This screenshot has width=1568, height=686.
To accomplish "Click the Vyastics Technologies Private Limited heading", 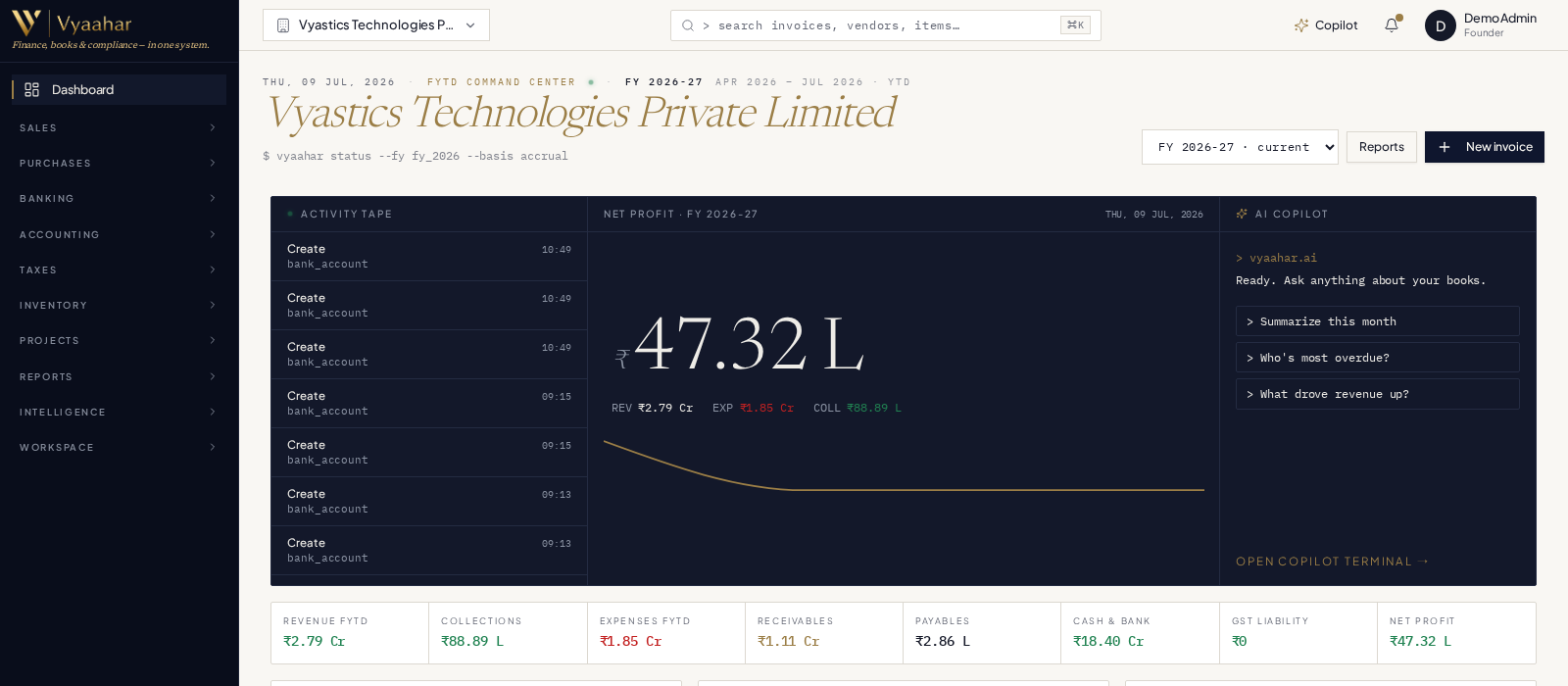I will pyautogui.click(x=580, y=113).
